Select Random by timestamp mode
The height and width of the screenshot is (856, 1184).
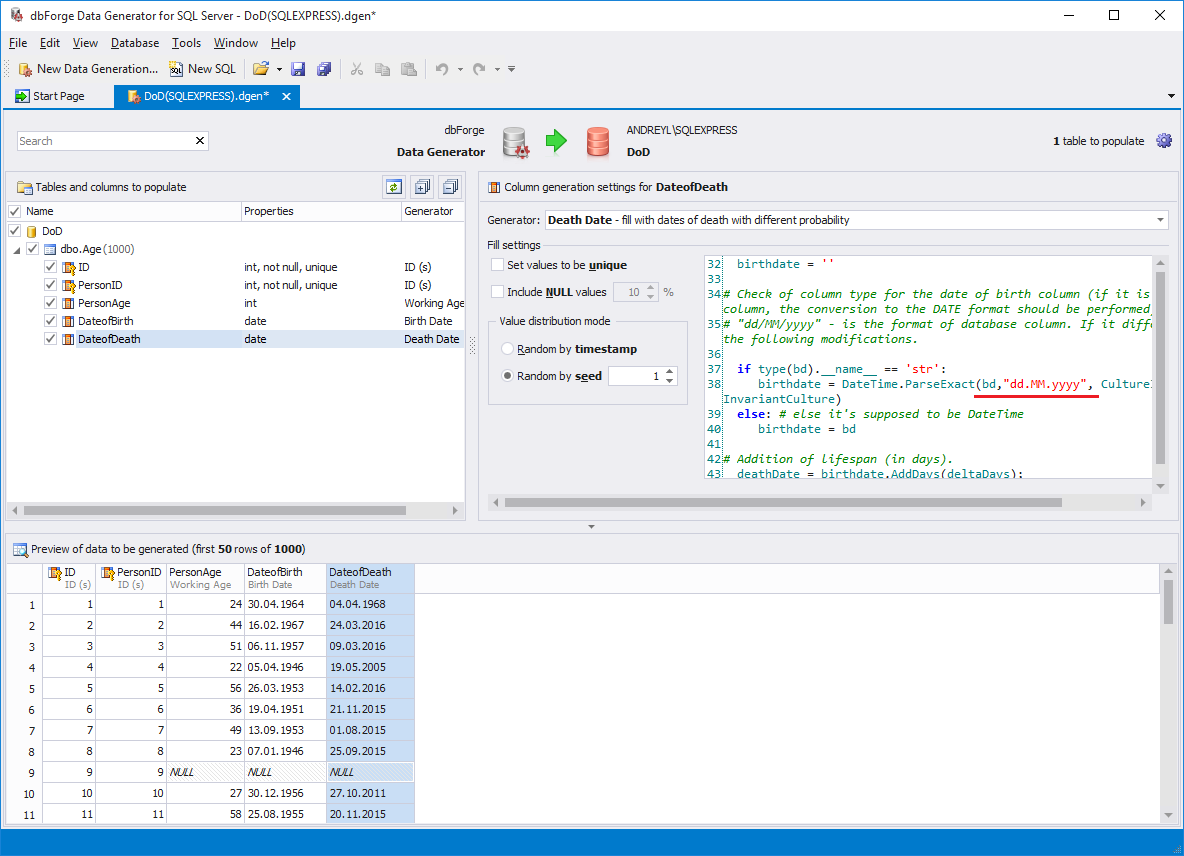coord(508,349)
